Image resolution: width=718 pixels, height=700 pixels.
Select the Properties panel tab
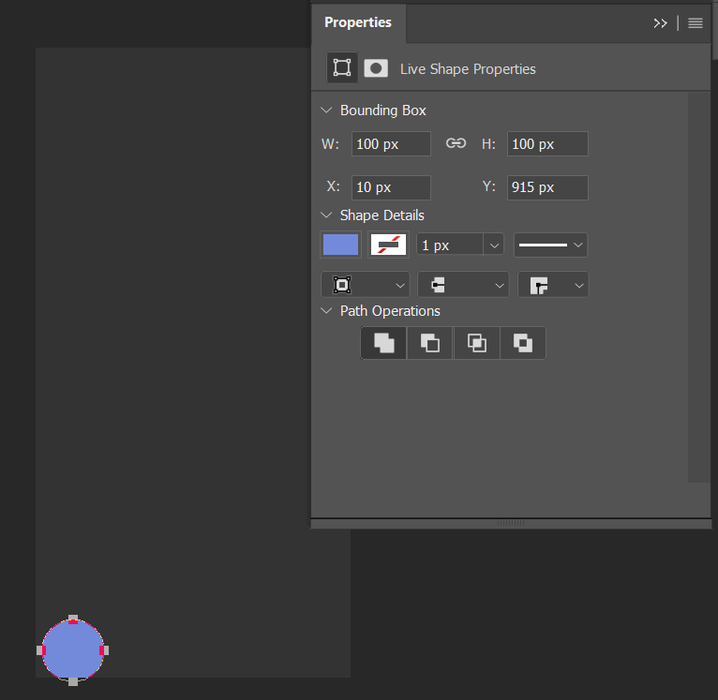point(358,22)
